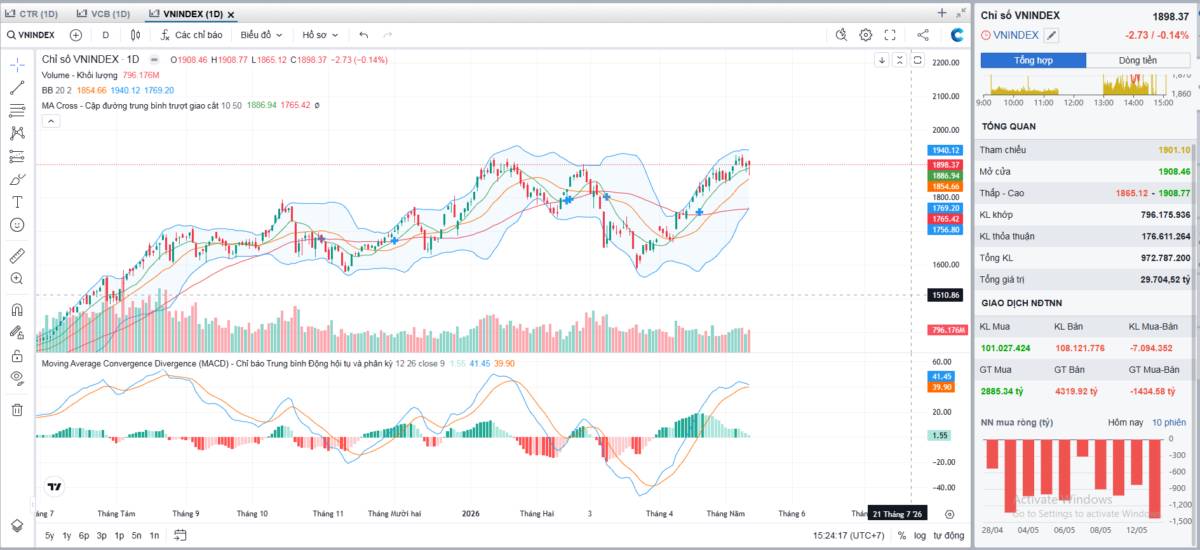Open chart settings gear icon
1200x550 pixels.
click(866, 35)
